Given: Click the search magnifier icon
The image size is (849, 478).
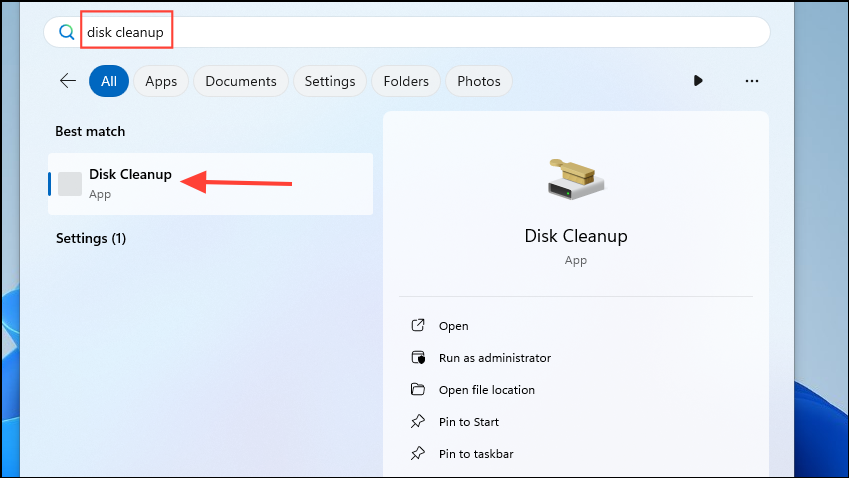Looking at the screenshot, I should [66, 32].
